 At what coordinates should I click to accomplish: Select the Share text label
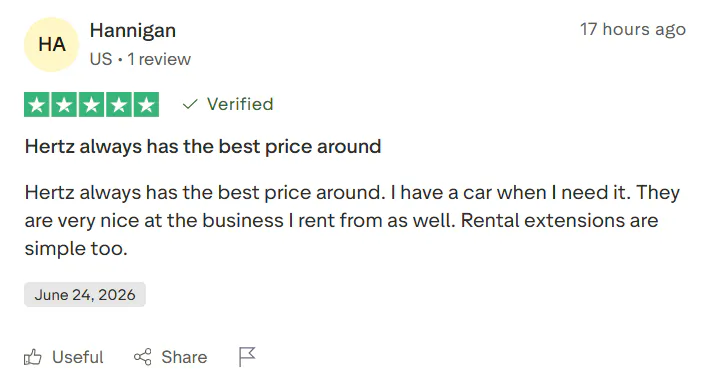tap(184, 357)
